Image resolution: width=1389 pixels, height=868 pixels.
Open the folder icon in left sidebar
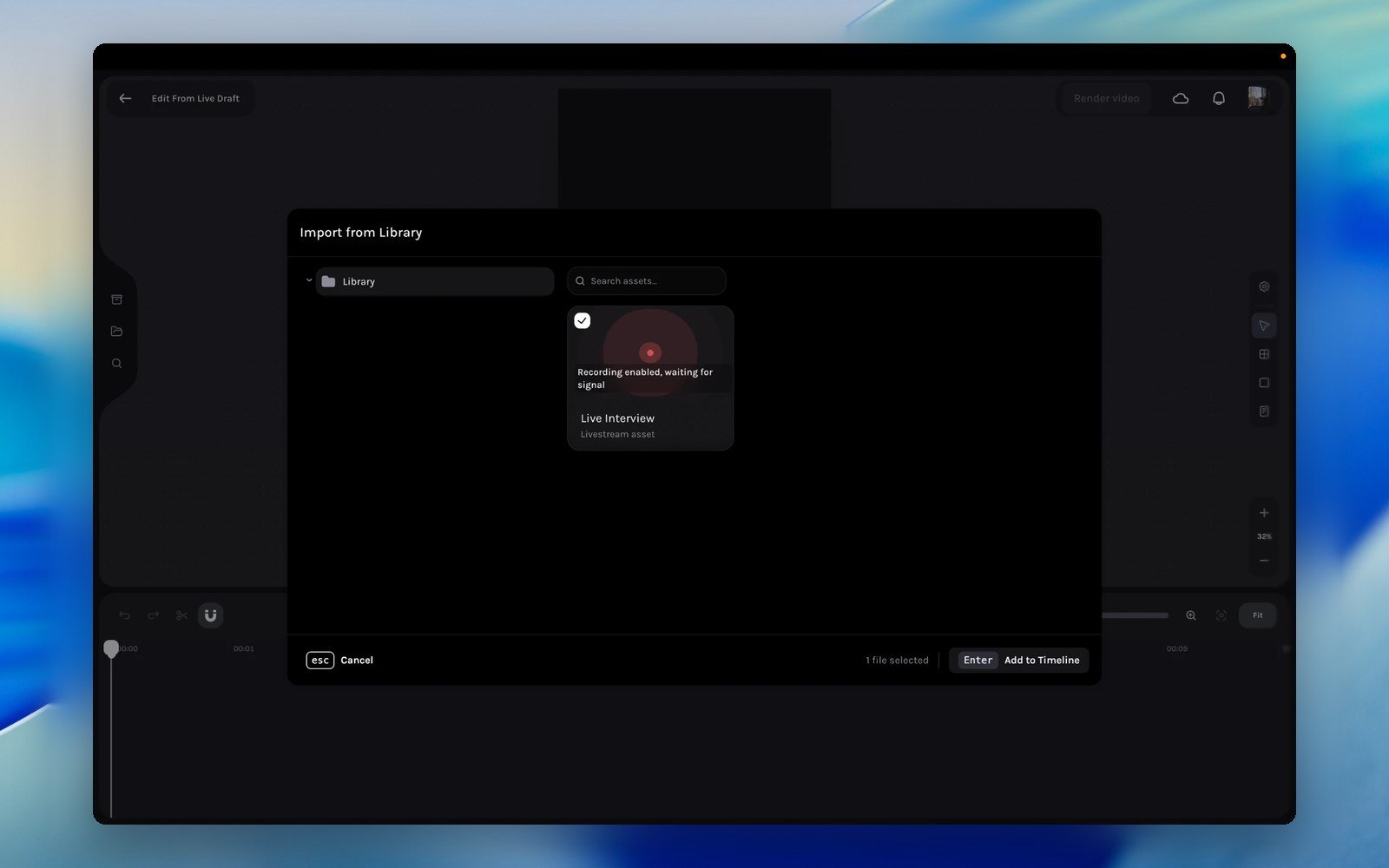pyautogui.click(x=116, y=332)
